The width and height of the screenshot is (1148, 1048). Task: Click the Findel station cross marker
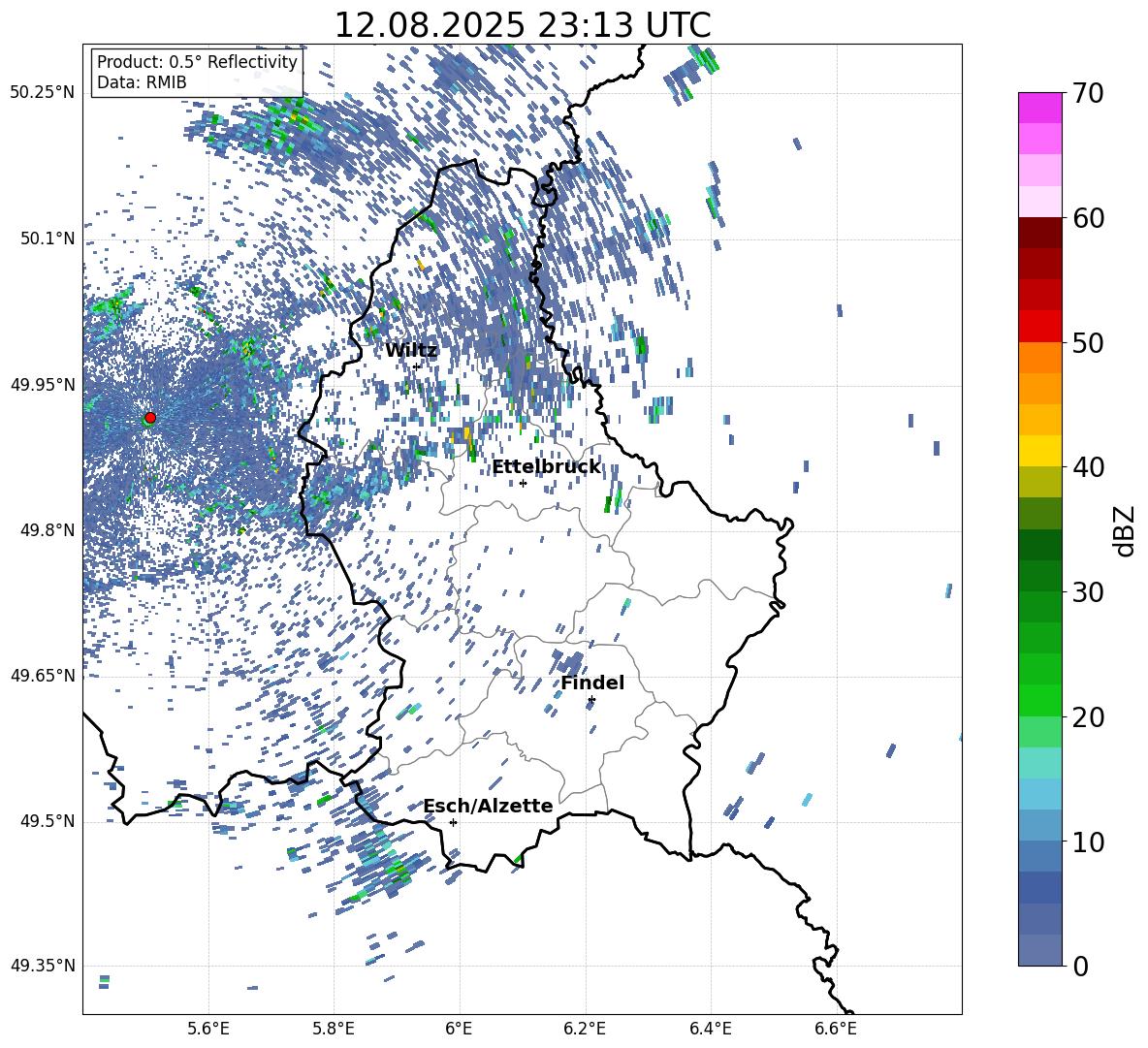pos(591,700)
